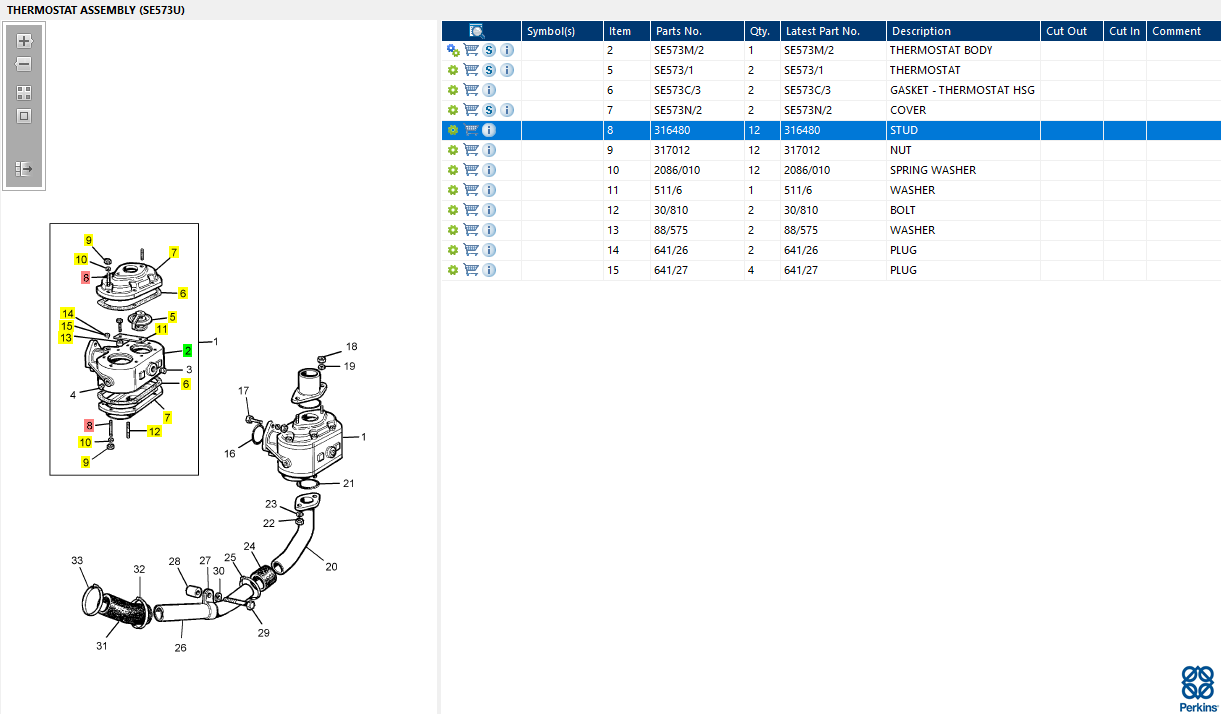Sort by the Parts No. column header
The height and width of the screenshot is (714, 1221).
(697, 31)
